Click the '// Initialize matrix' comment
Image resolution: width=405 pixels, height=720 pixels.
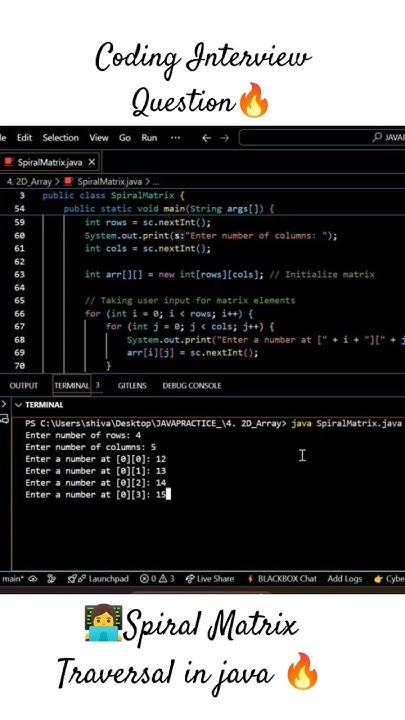click(322, 275)
